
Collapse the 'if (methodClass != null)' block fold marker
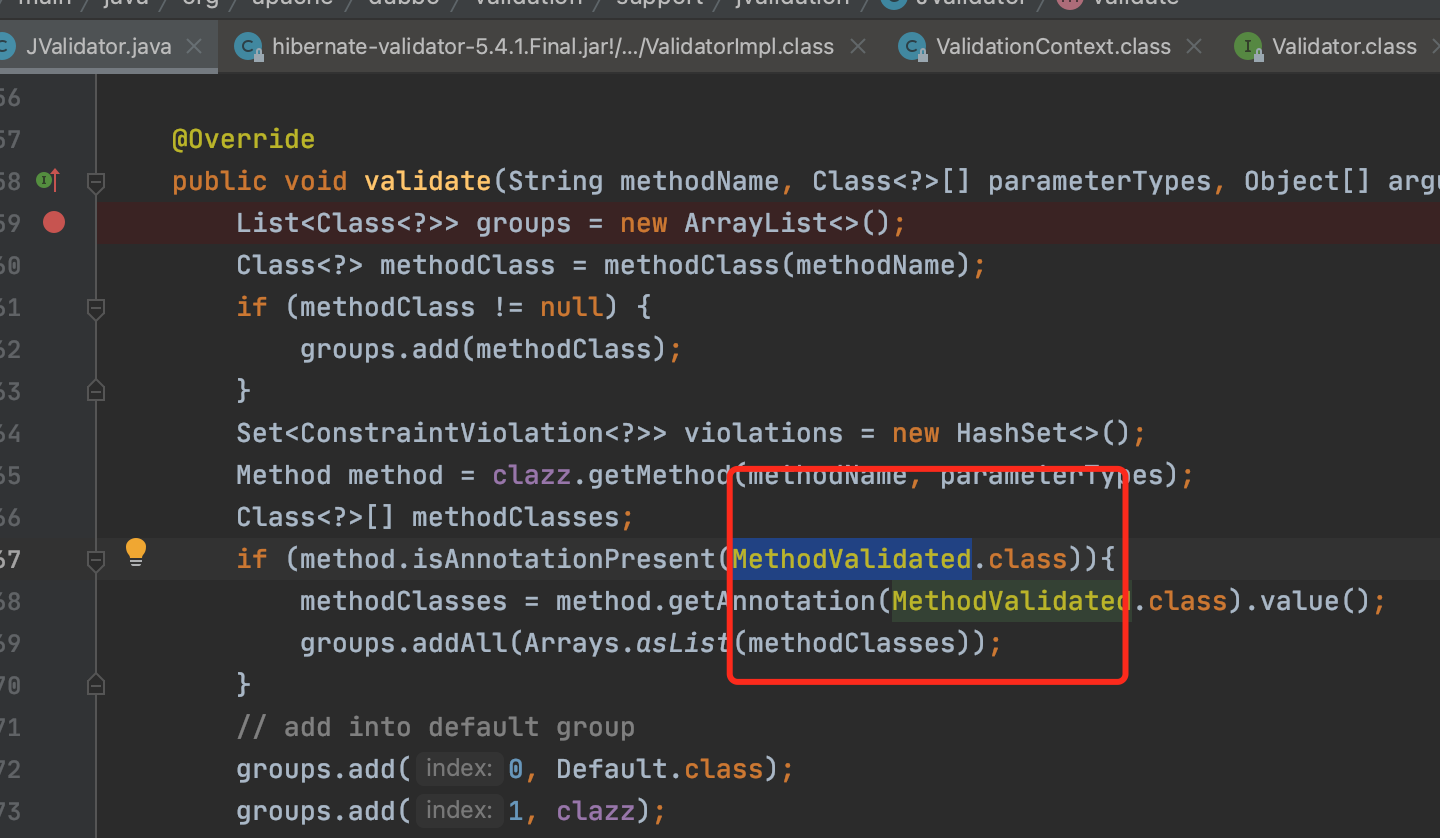pos(96,308)
